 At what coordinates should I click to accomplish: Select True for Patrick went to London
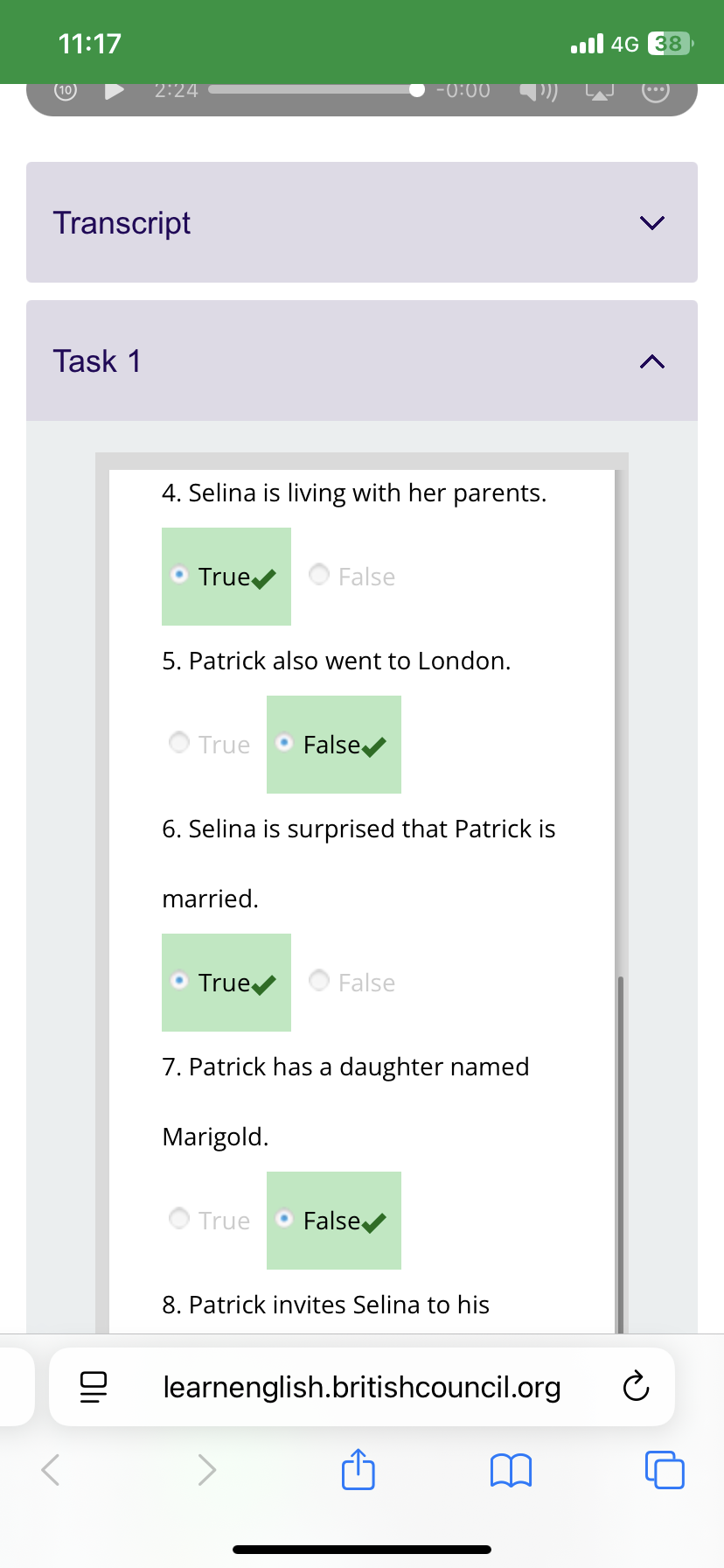[179, 743]
